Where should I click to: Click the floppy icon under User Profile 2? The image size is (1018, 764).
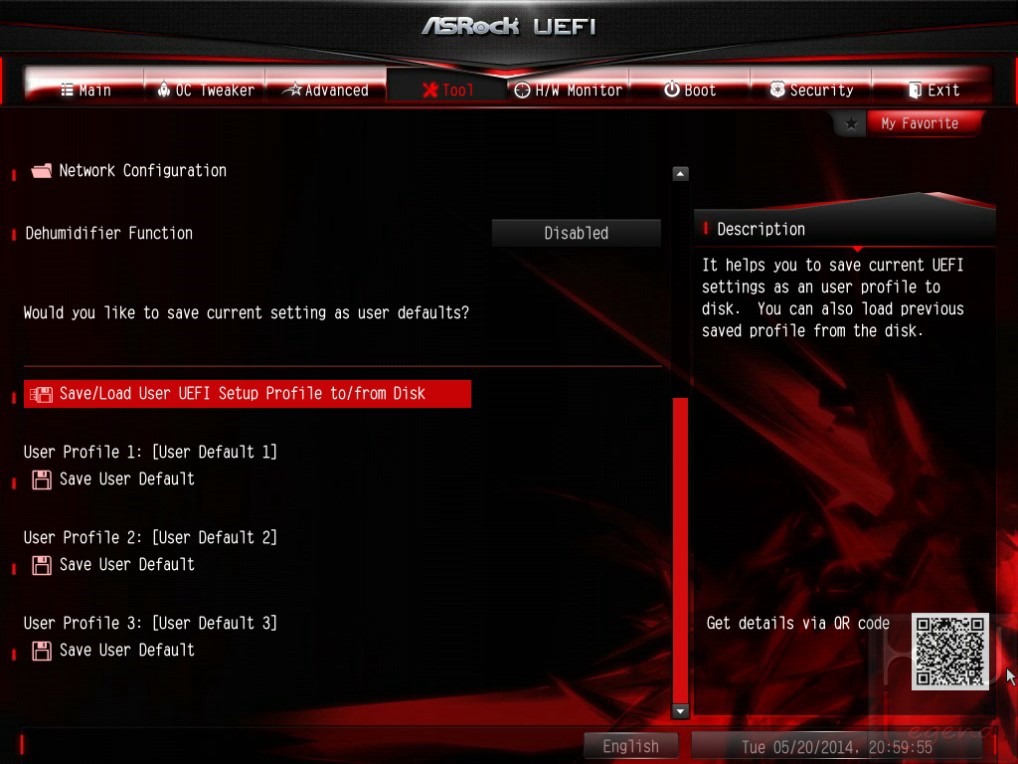[42, 565]
